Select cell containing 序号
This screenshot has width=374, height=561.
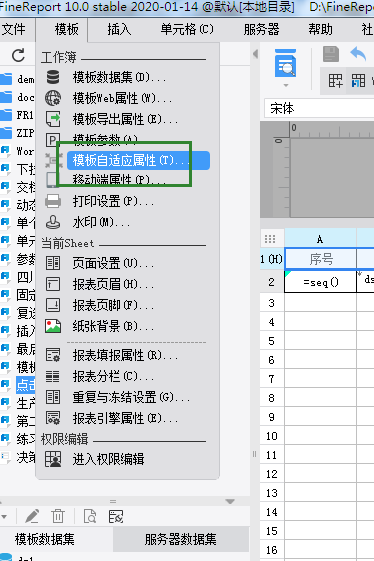point(320,259)
